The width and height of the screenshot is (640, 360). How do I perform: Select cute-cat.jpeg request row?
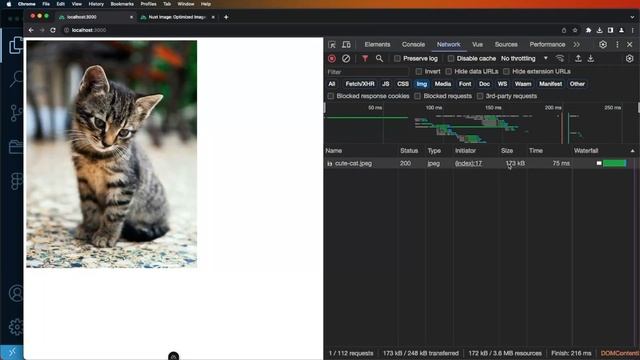(x=480, y=163)
